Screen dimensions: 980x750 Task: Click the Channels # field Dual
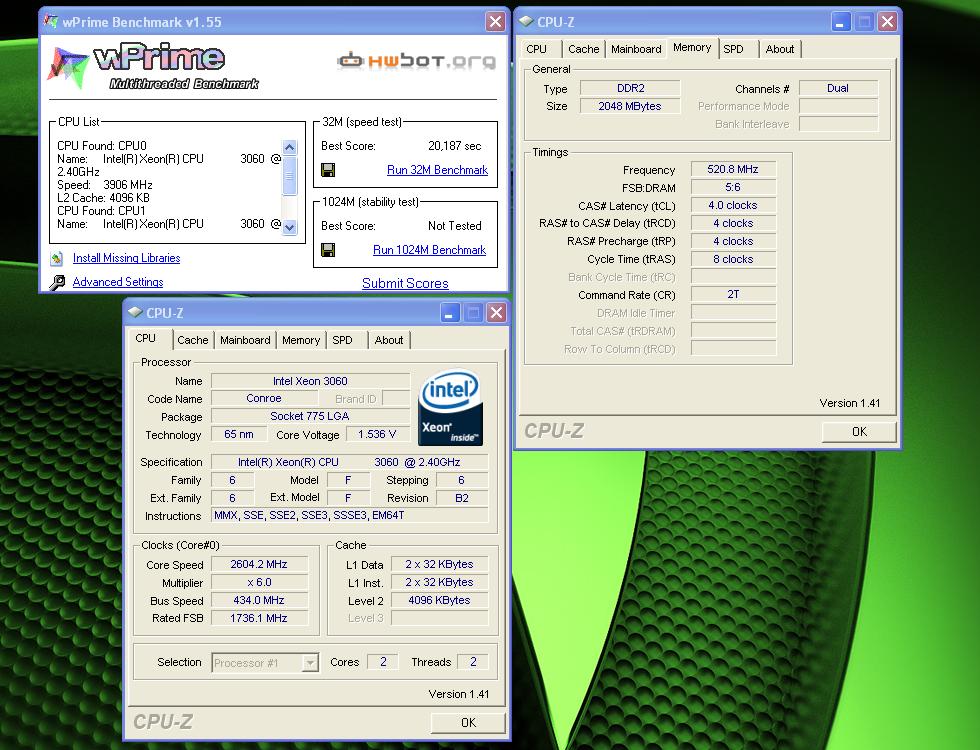coord(838,88)
